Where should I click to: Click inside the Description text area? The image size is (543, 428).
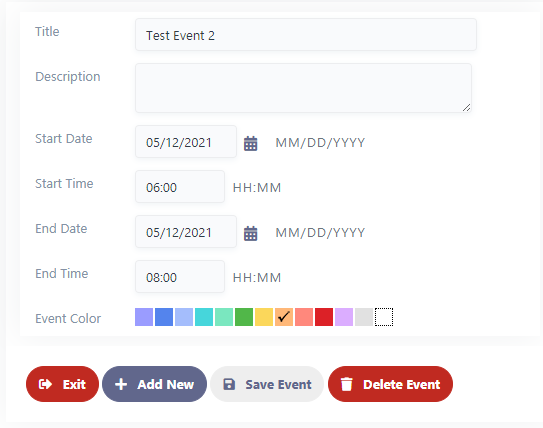pos(303,88)
